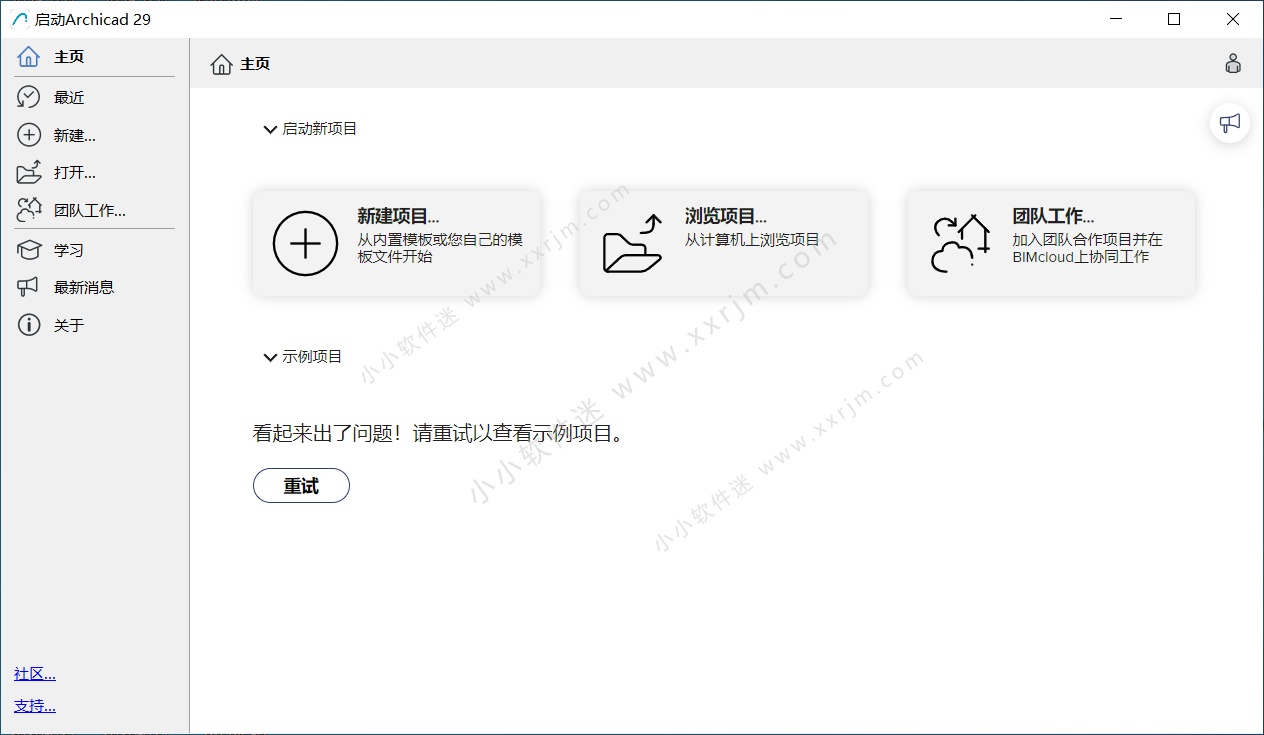Collapse the 示例项目 section

tap(270, 357)
